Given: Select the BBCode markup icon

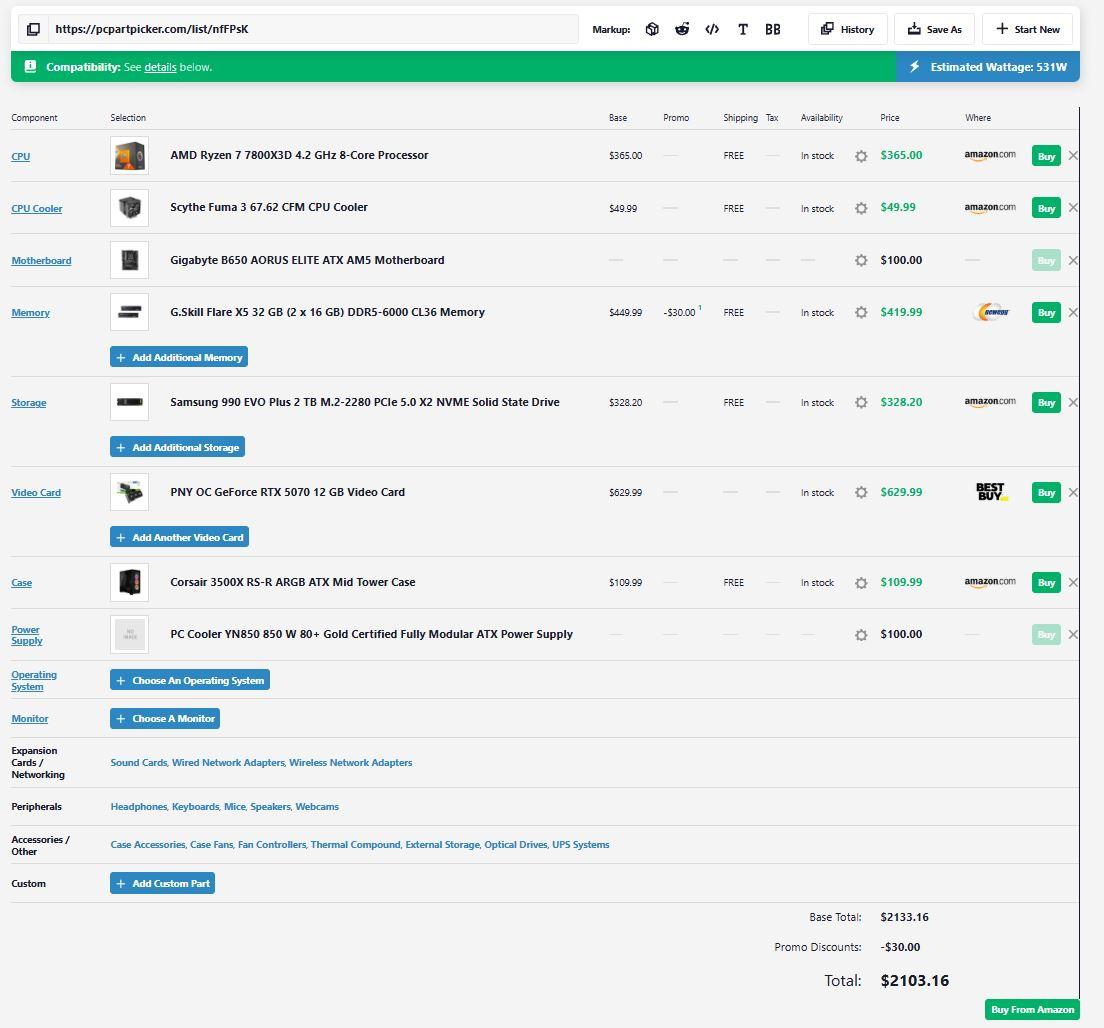Looking at the screenshot, I should (772, 30).
